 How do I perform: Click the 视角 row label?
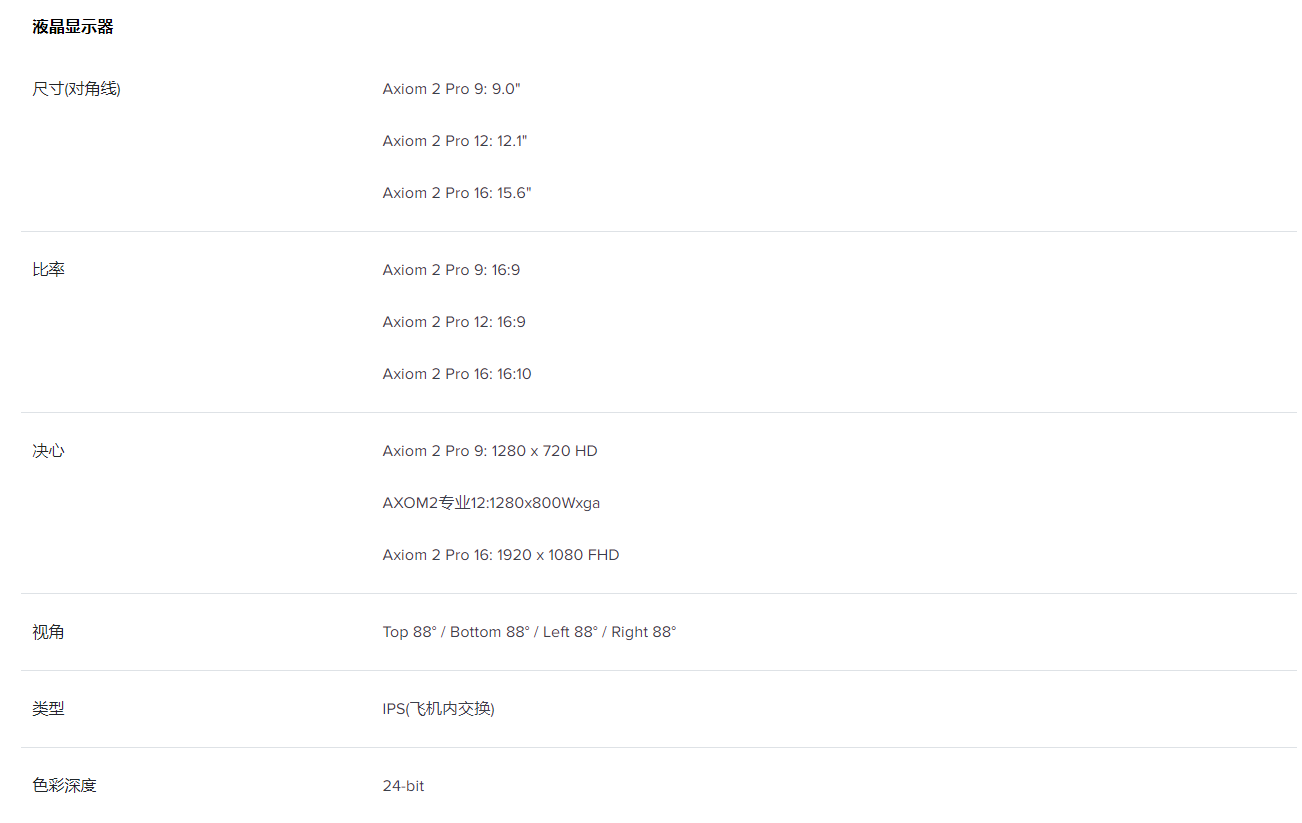pyautogui.click(x=48, y=632)
